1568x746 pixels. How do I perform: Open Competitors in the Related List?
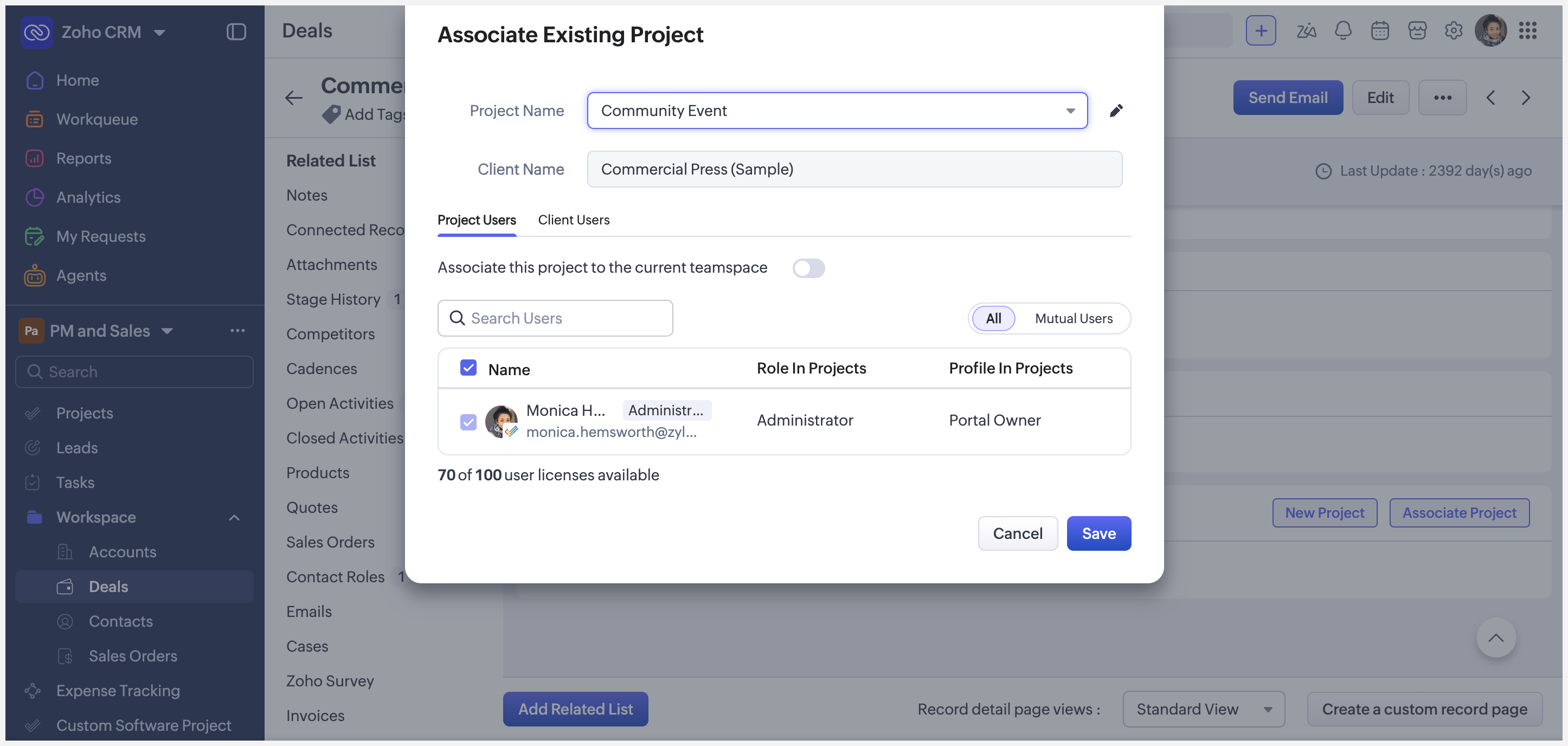click(331, 333)
